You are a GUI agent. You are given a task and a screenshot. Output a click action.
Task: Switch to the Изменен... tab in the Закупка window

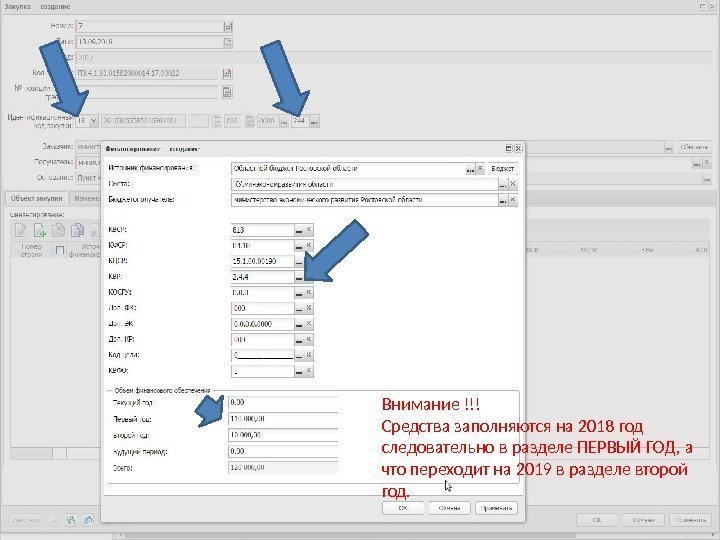click(87, 198)
